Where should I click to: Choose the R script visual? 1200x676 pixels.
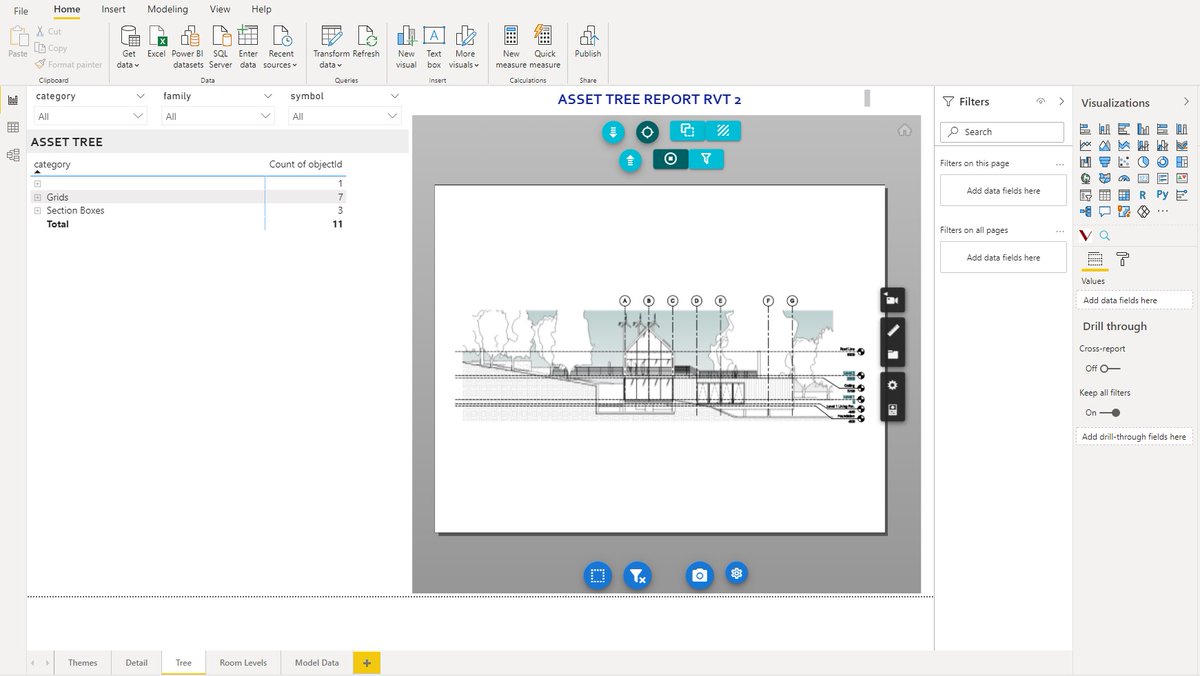click(x=1143, y=195)
